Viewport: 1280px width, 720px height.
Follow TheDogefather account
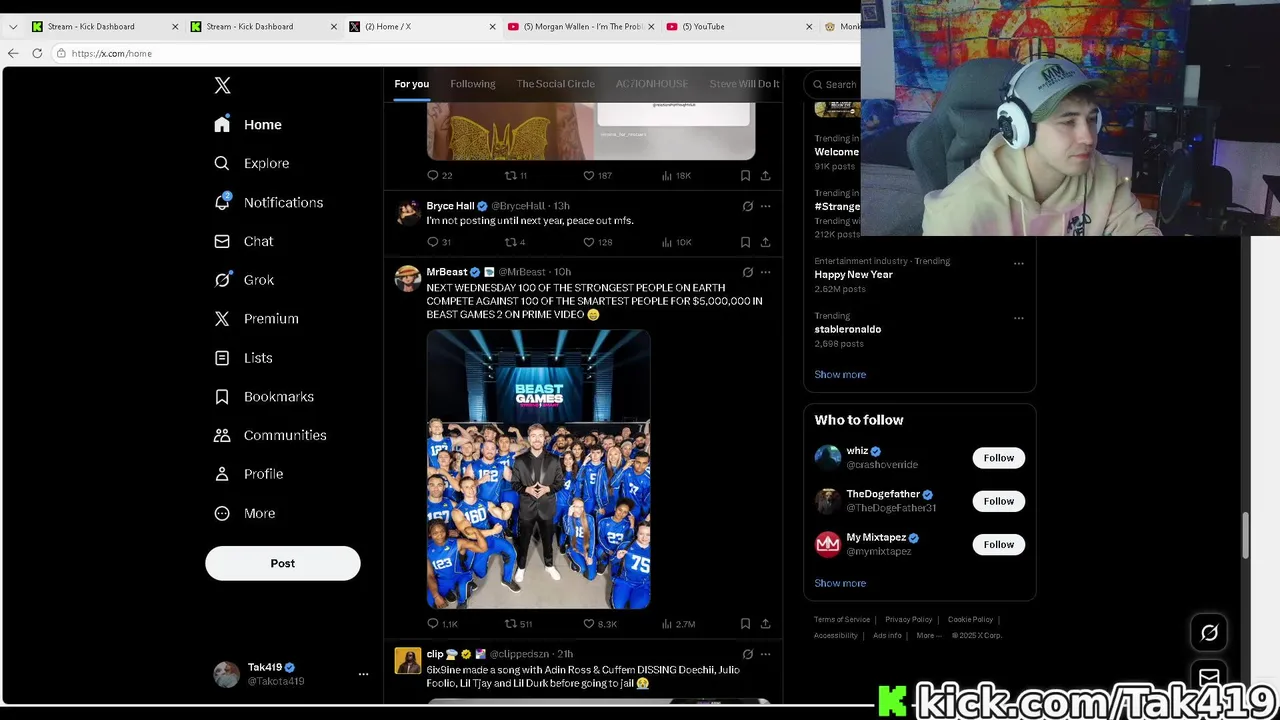(x=998, y=501)
